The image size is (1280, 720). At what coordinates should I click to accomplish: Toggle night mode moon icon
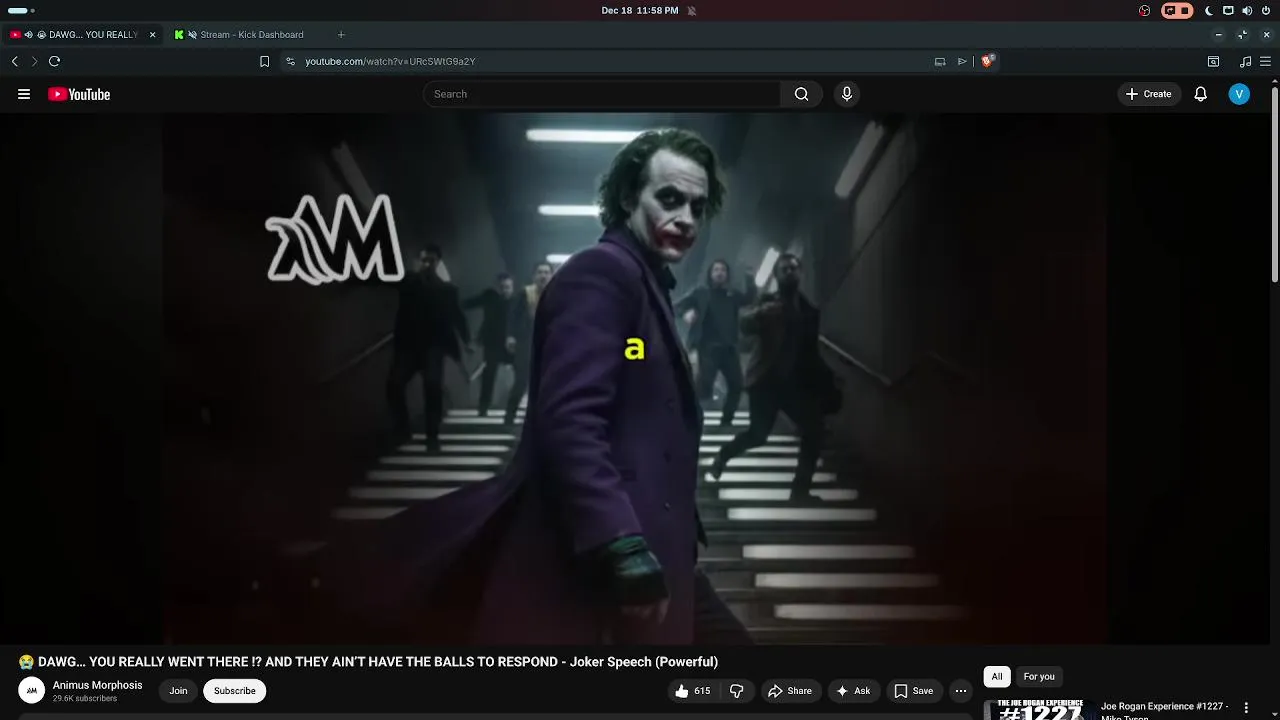(x=1208, y=10)
